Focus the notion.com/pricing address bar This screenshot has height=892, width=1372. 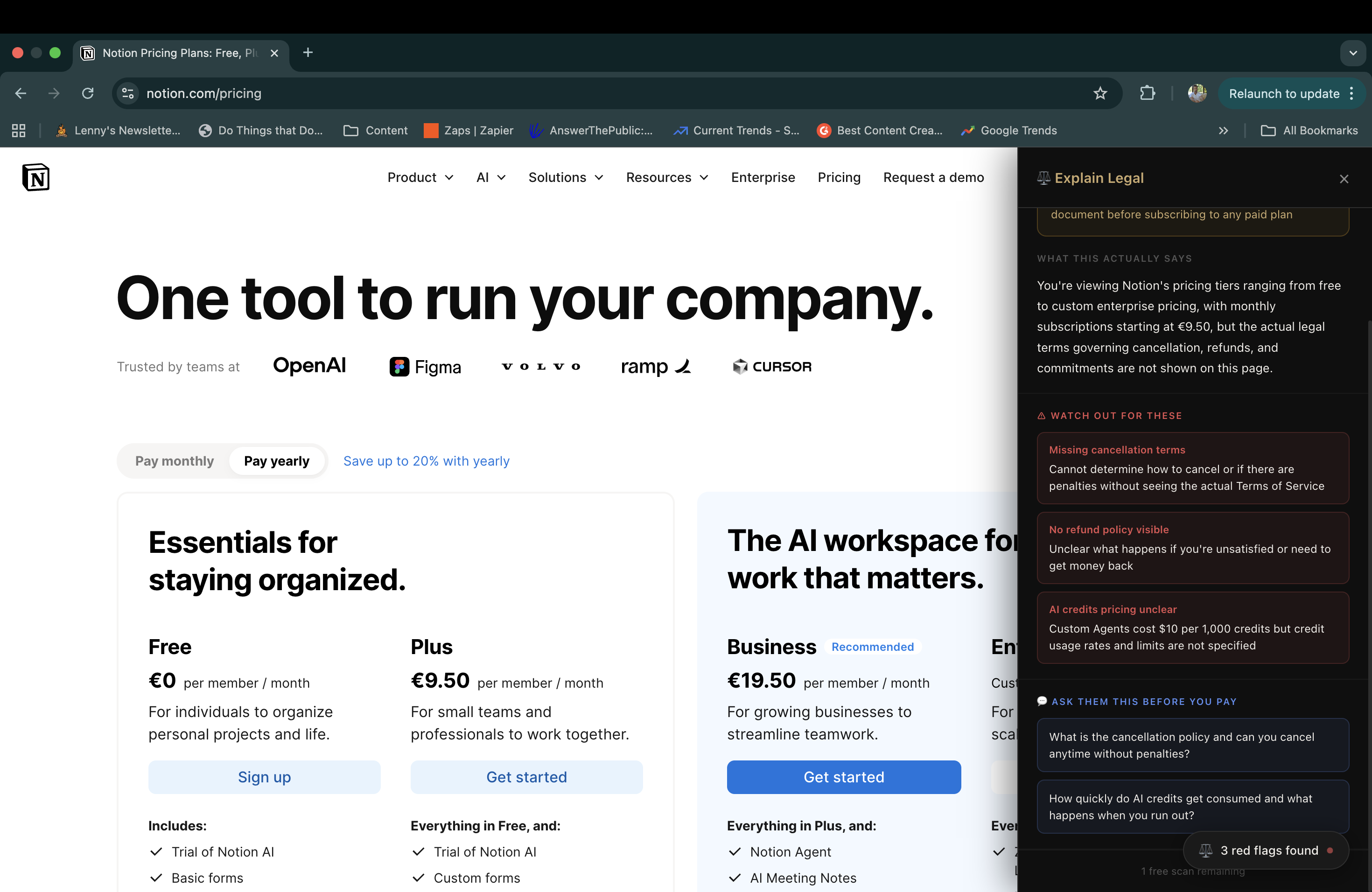pos(617,93)
